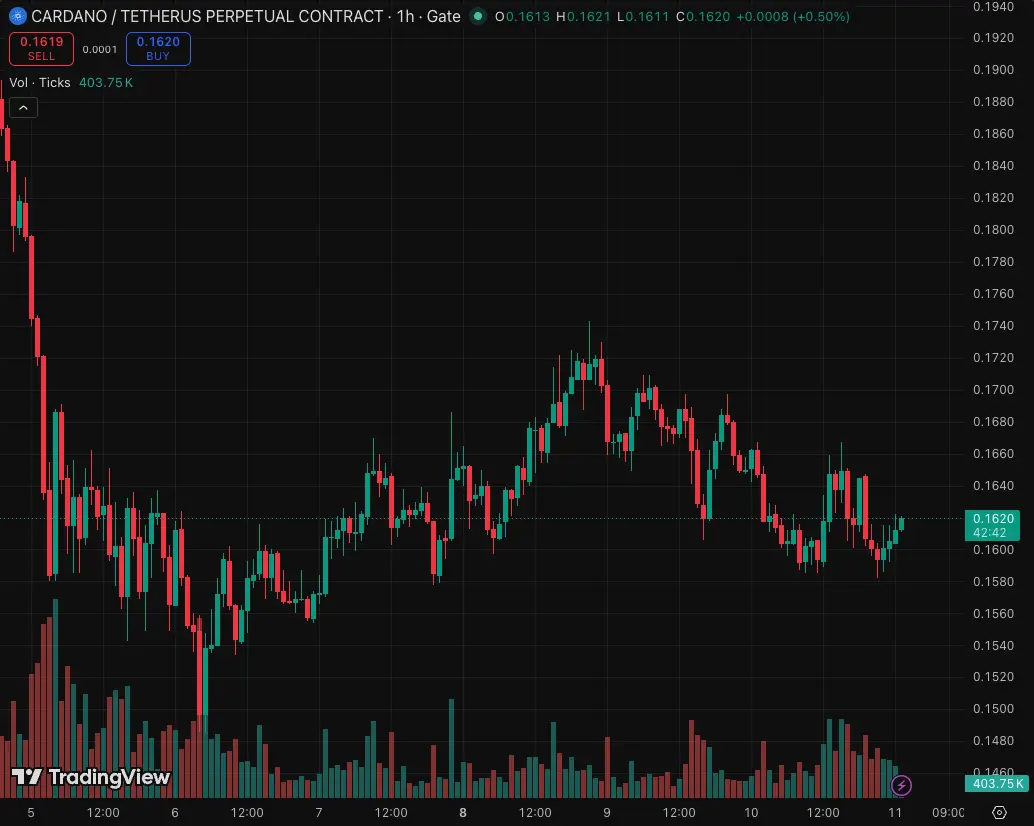Click the current price label 0.1620
The height and width of the screenshot is (826, 1034).
click(x=992, y=525)
